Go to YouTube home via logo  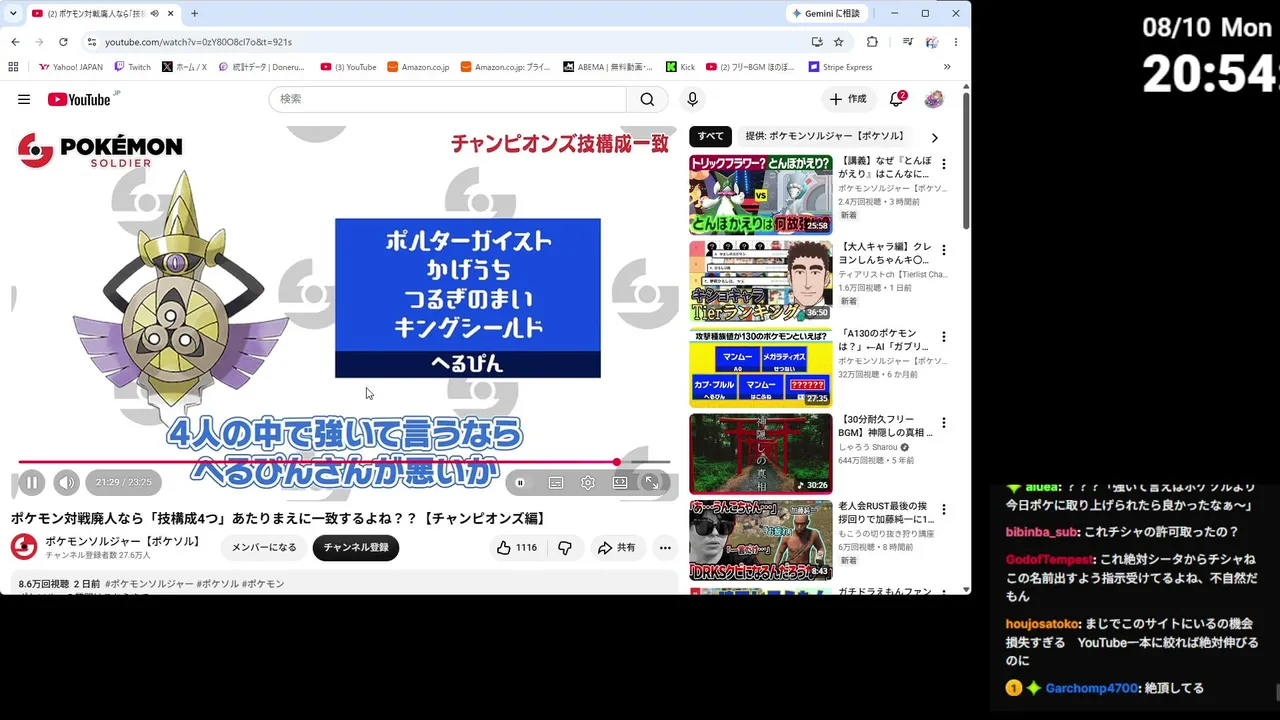tap(79, 99)
